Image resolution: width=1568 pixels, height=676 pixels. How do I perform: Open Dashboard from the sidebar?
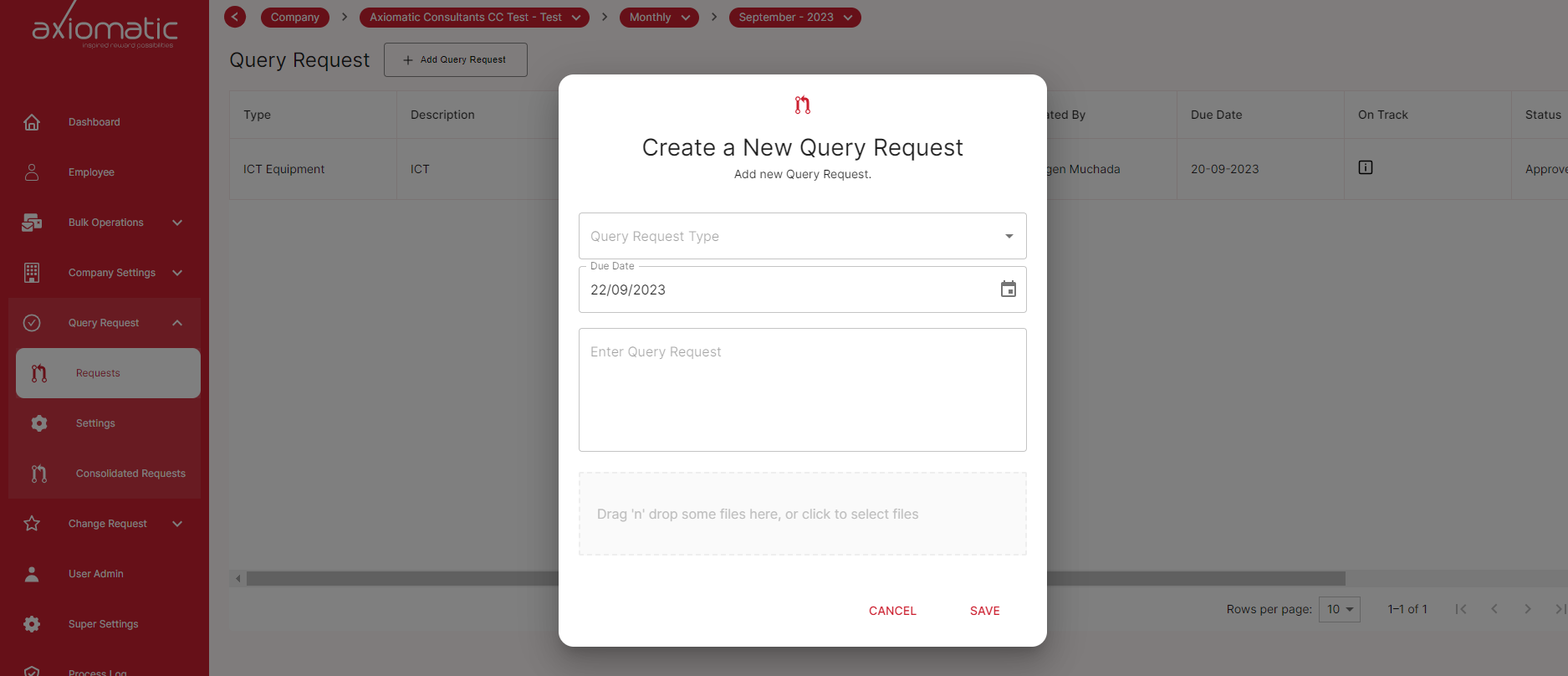(94, 122)
